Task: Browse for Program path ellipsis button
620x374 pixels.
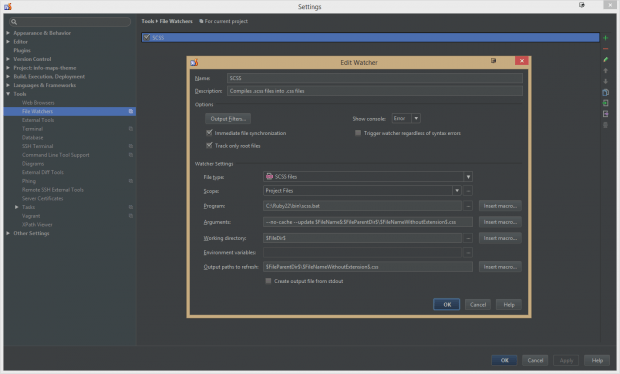Action: pyautogui.click(x=468, y=206)
